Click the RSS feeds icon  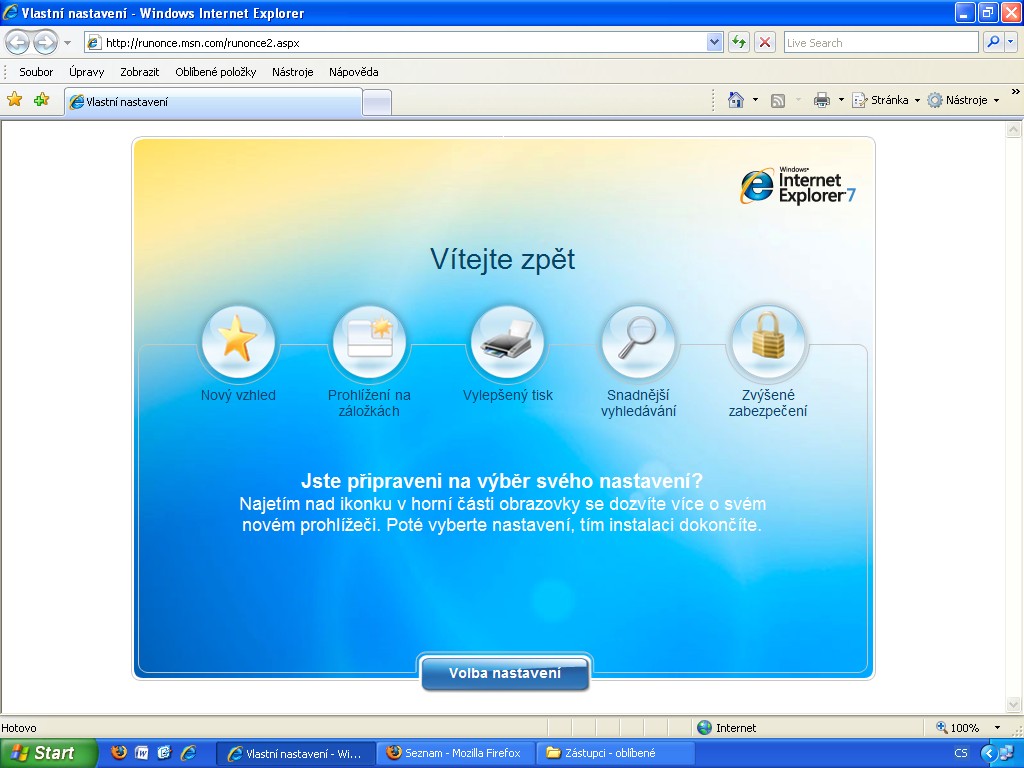(x=777, y=100)
